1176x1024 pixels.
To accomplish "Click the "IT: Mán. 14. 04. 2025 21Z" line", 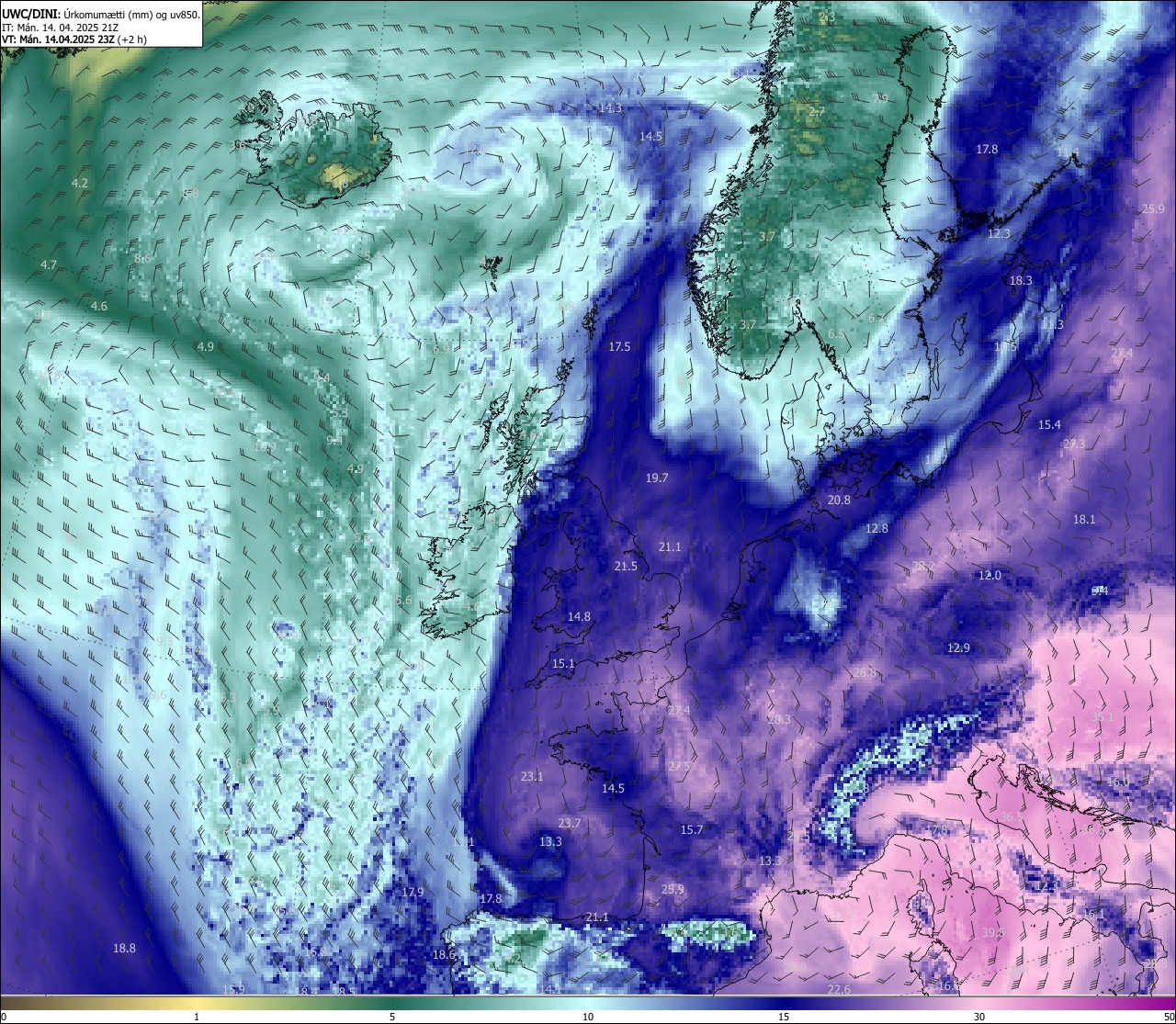I will (x=62, y=28).
